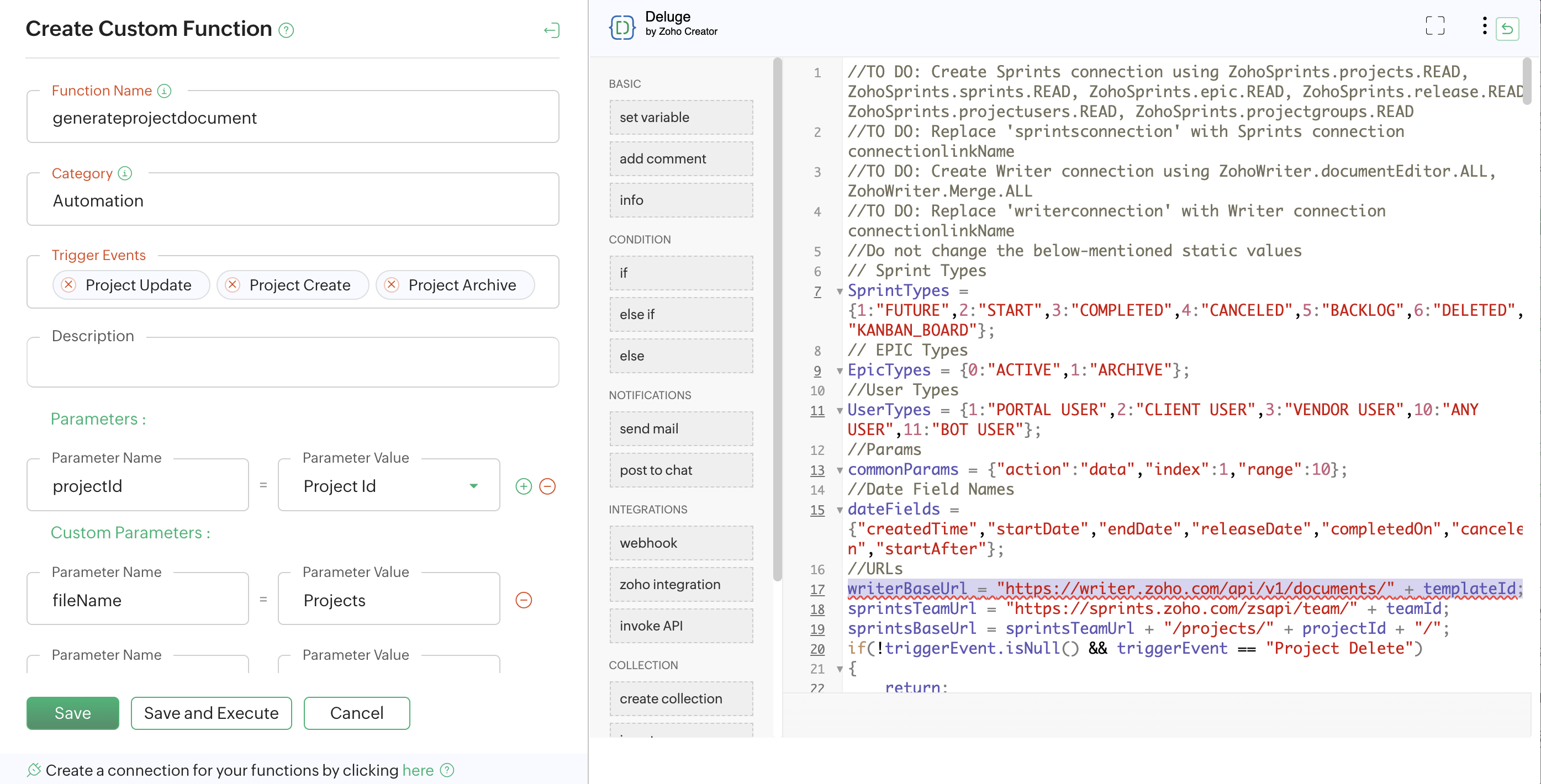Click the collapse panel arrow icon

(551, 30)
